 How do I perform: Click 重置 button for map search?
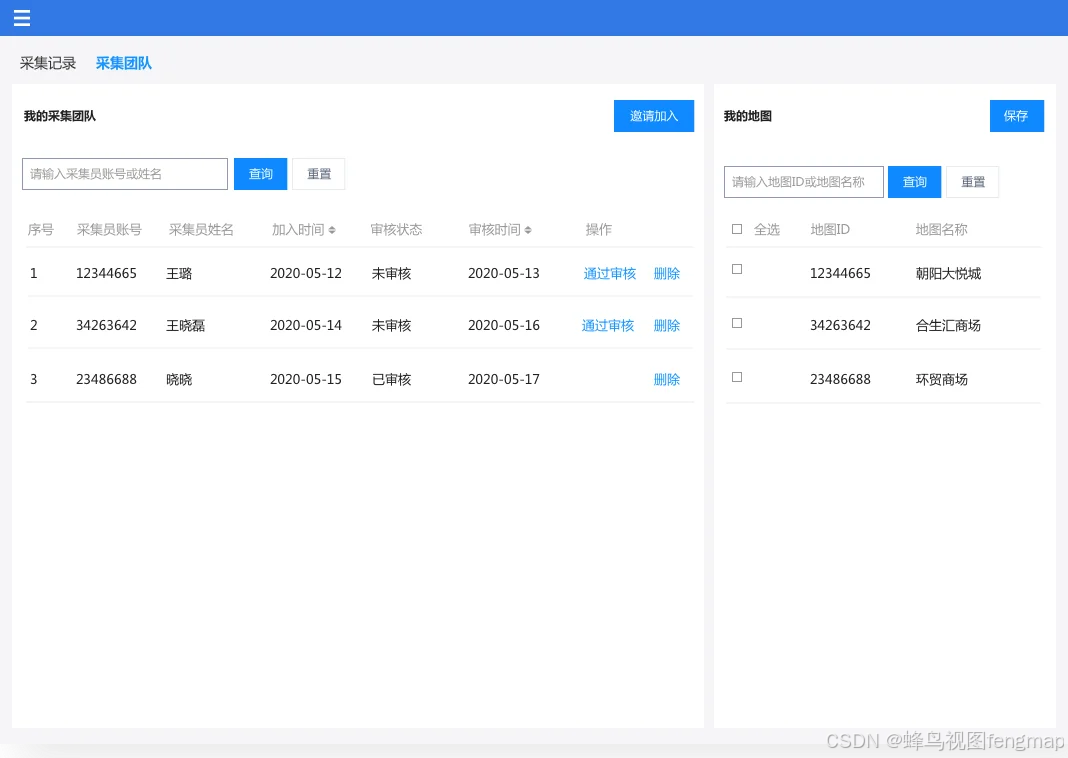tap(973, 182)
